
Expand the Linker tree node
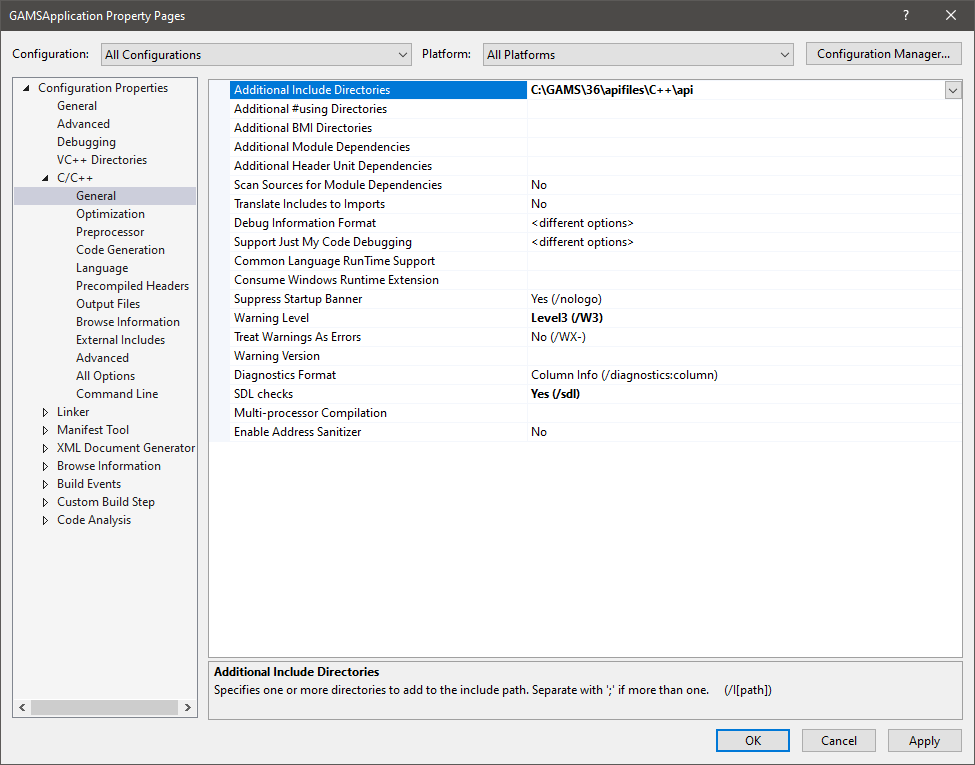[45, 412]
